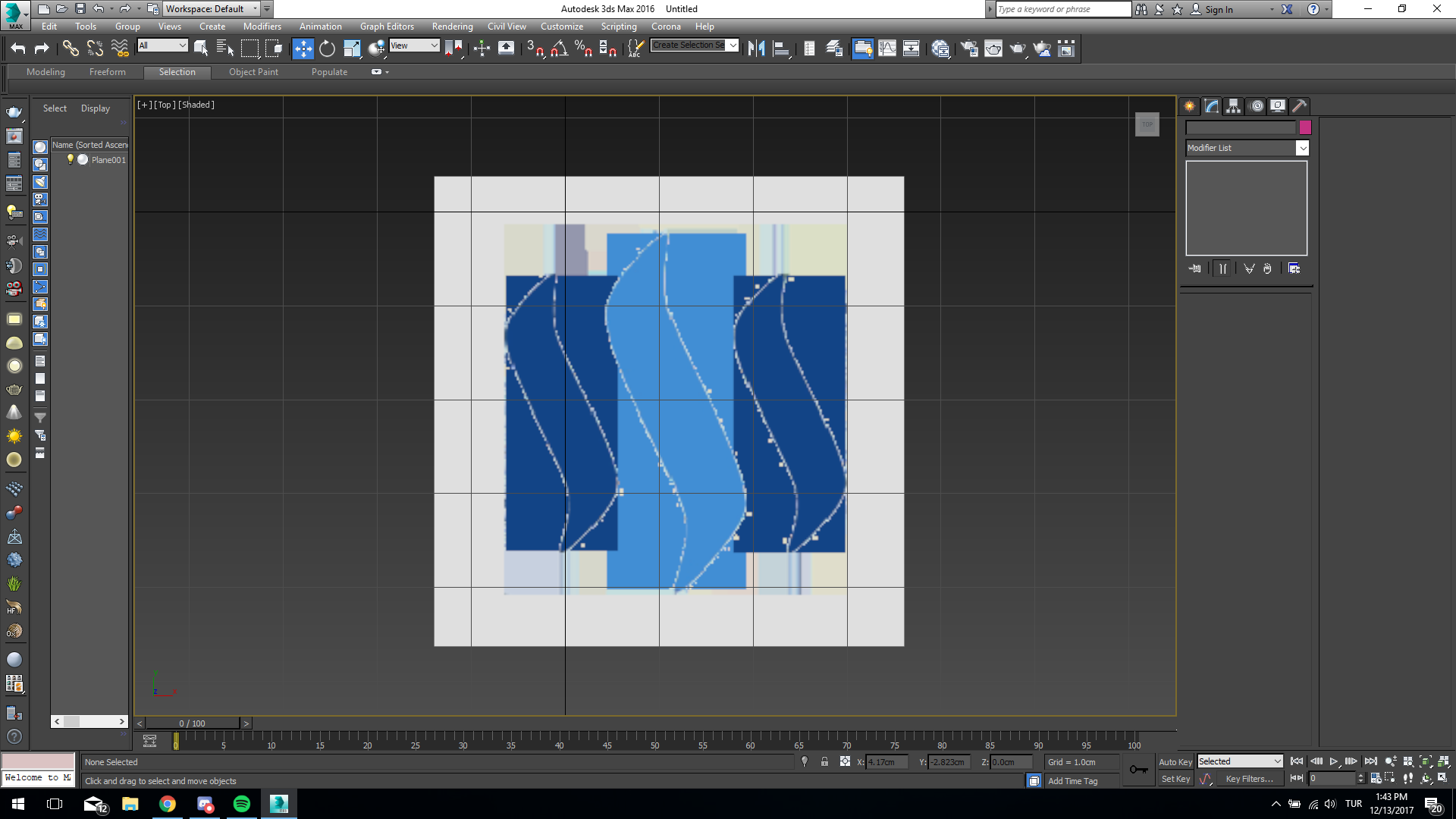Click the time slider 0 / 100 handle
1456x819 pixels.
click(x=193, y=723)
